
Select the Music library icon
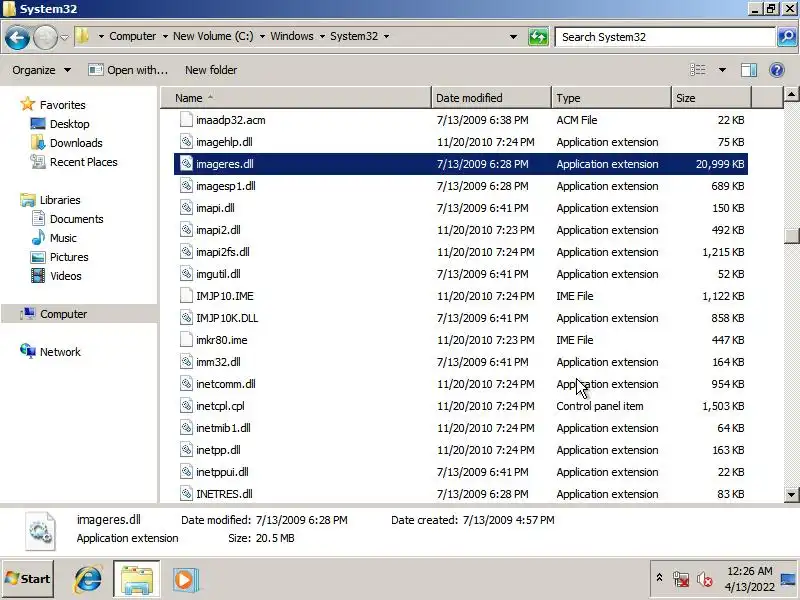[x=38, y=238]
